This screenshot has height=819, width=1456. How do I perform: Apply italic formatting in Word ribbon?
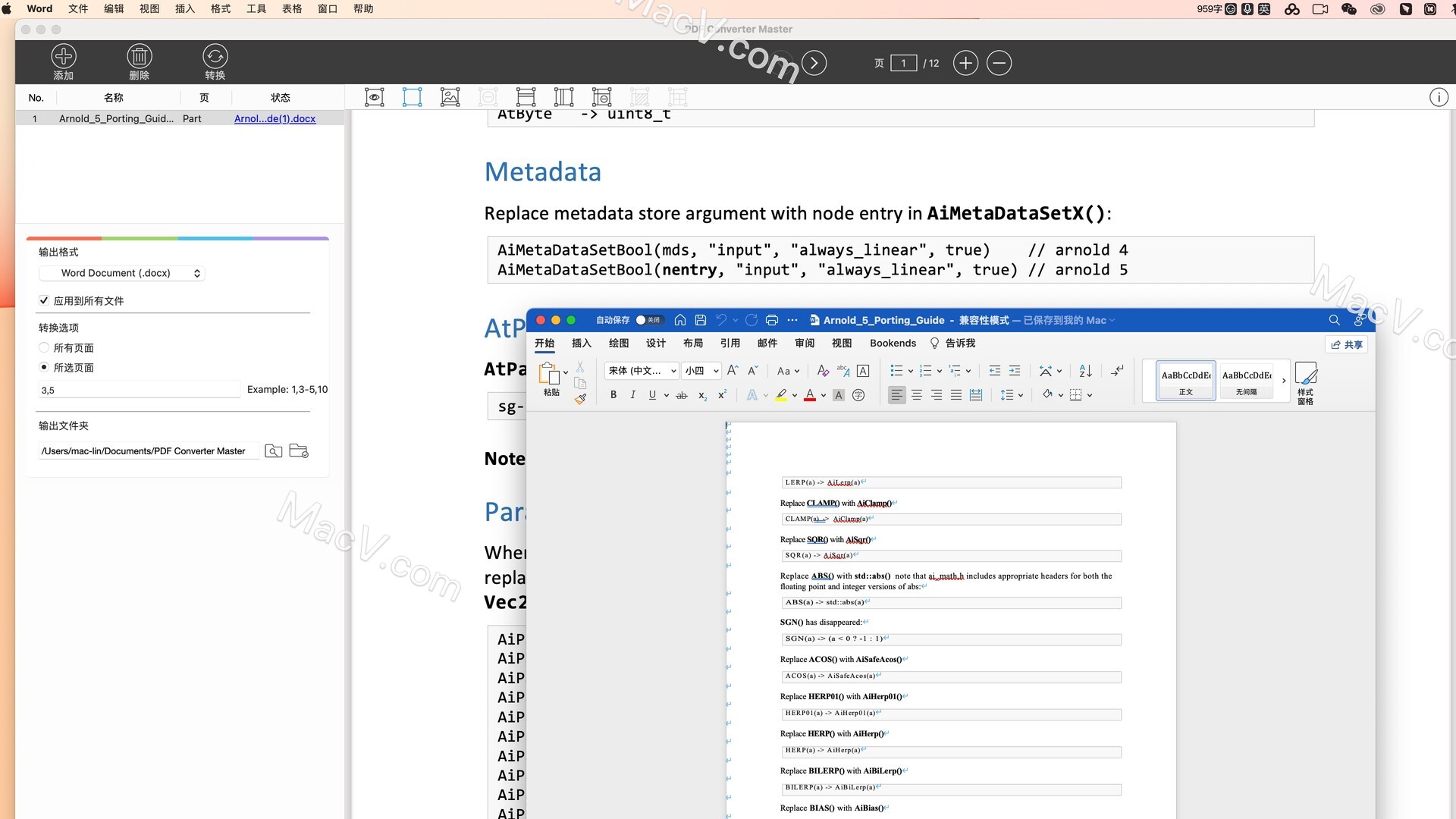point(633,395)
